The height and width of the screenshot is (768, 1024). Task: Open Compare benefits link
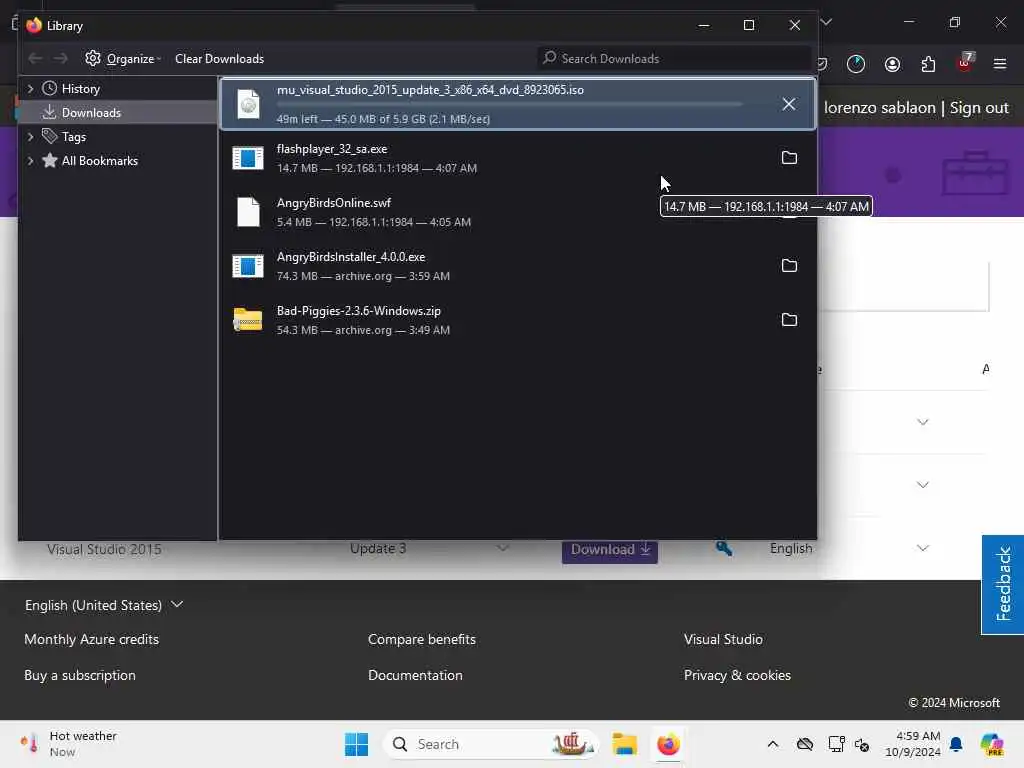422,639
